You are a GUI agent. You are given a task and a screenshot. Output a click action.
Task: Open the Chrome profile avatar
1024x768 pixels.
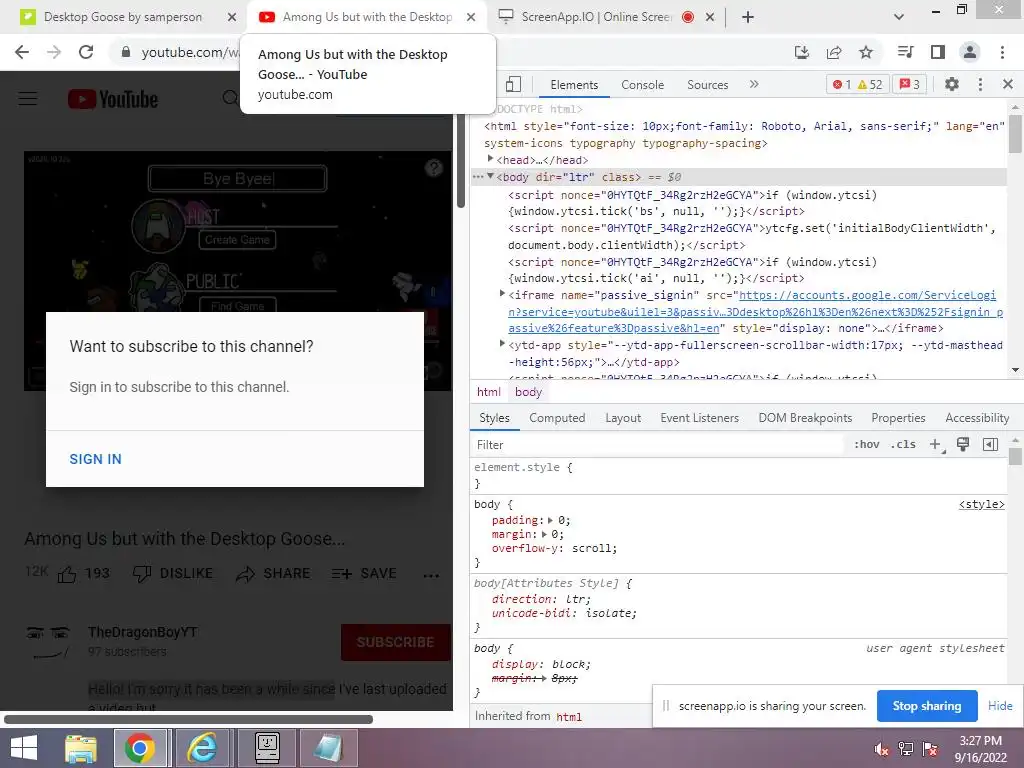point(970,52)
